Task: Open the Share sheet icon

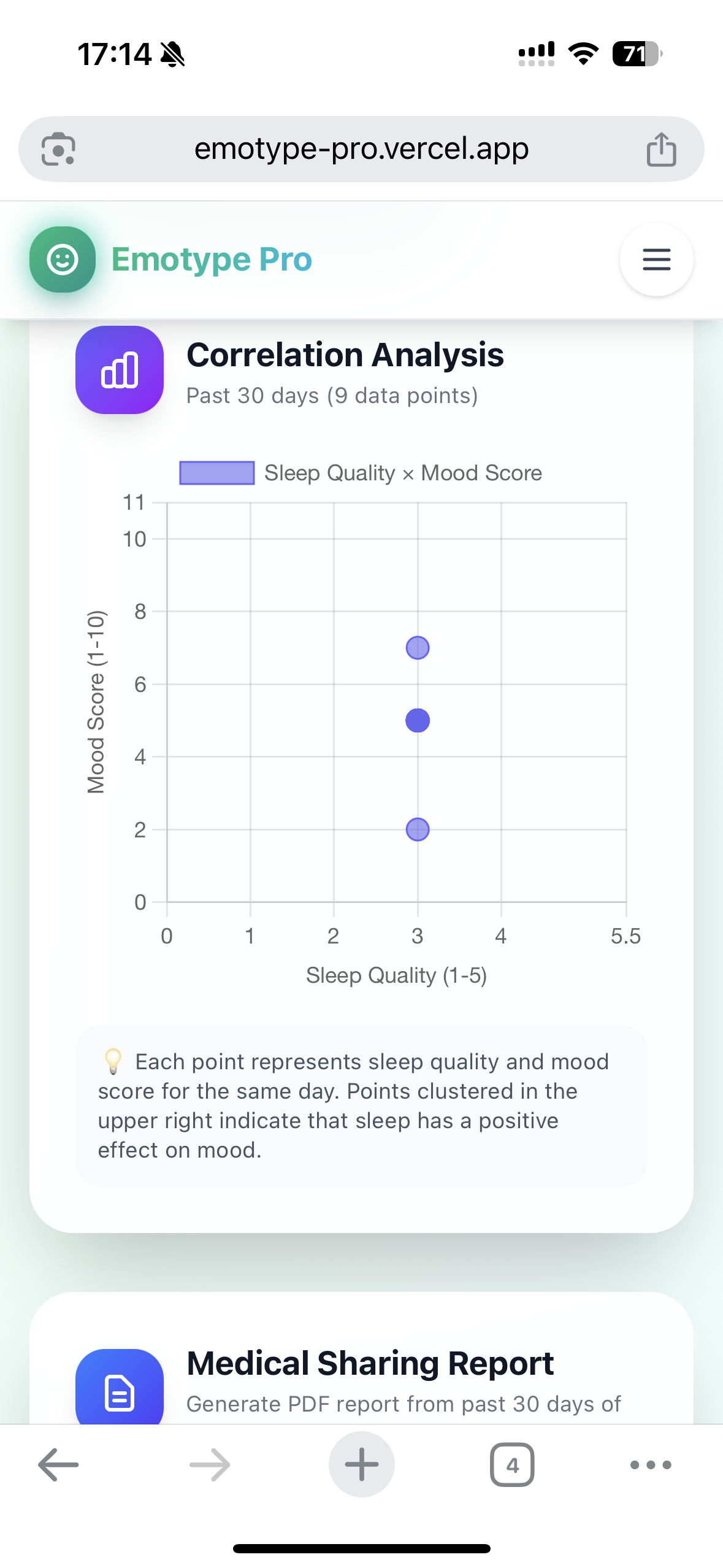Action: pos(660,148)
